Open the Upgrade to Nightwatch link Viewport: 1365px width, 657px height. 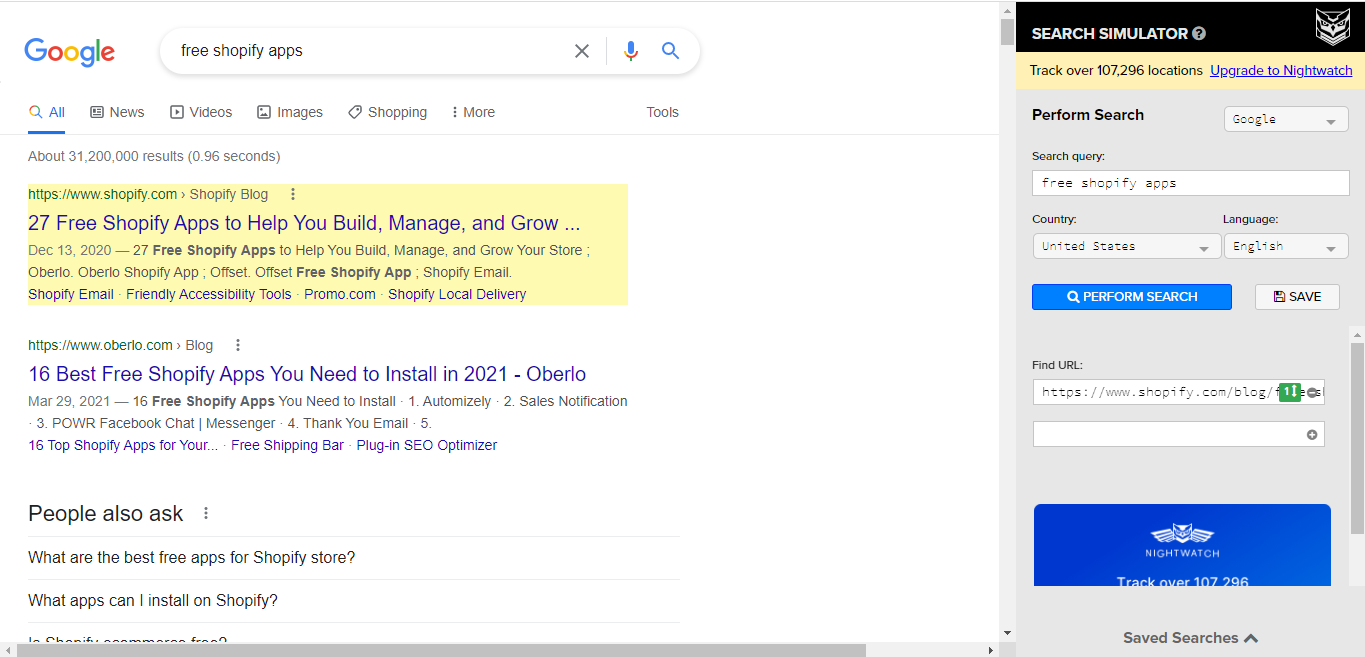click(x=1281, y=70)
